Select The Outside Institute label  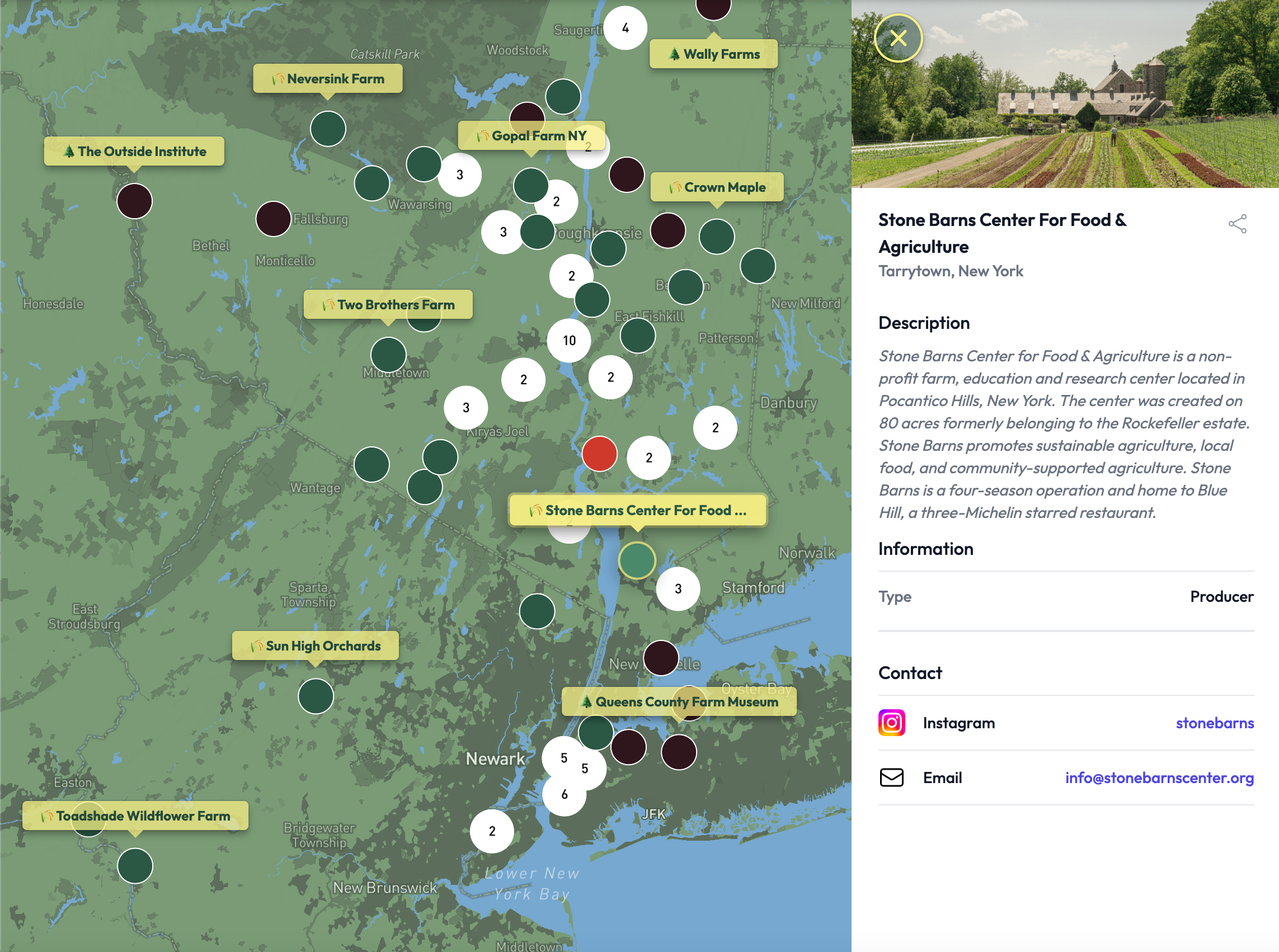tap(134, 151)
